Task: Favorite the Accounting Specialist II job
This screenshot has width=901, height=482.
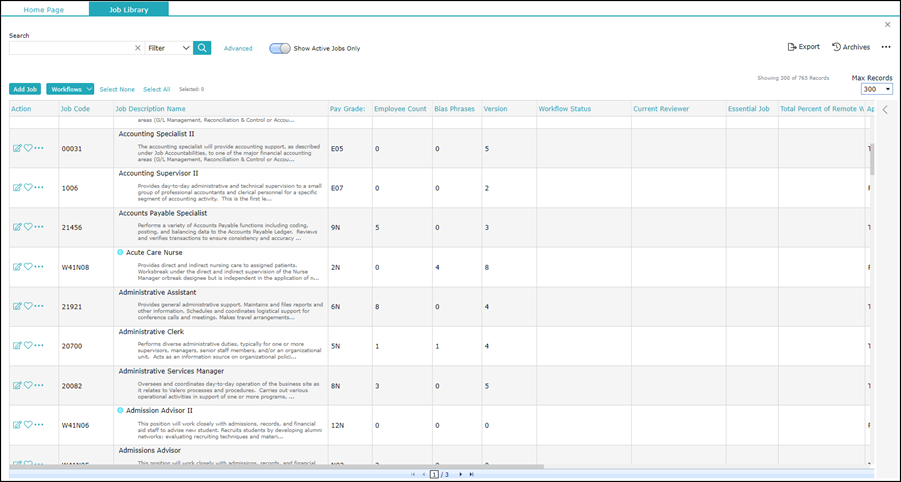Action: 28,148
